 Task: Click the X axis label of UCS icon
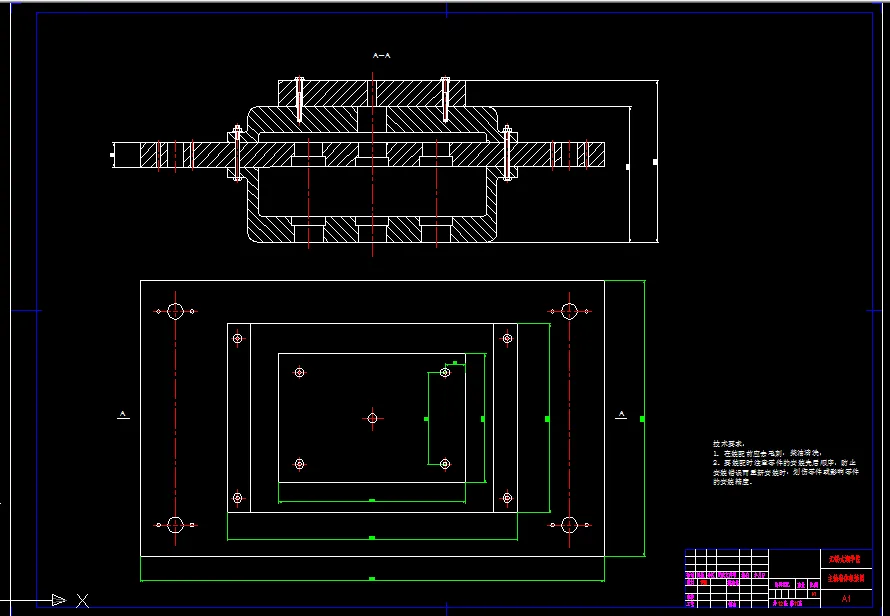(82, 600)
